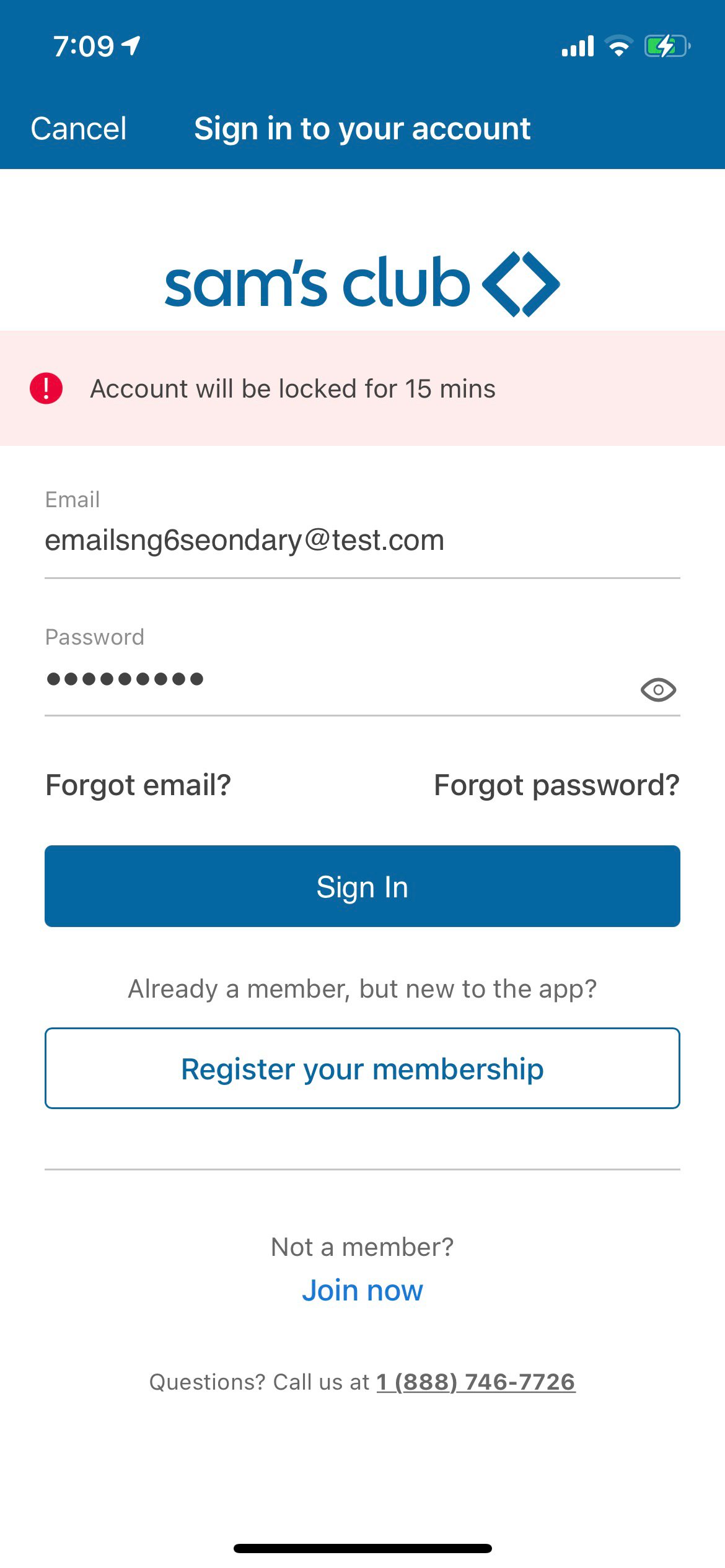Open Register your membership
This screenshot has height=1568, width=725.
(x=362, y=1068)
